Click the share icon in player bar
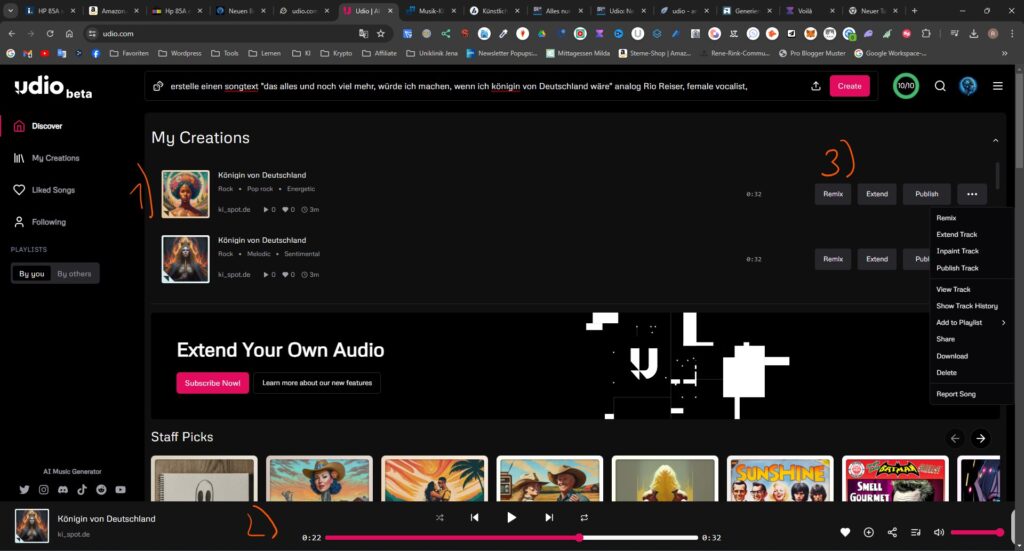Screen dimensions: 1024x551 (893, 532)
